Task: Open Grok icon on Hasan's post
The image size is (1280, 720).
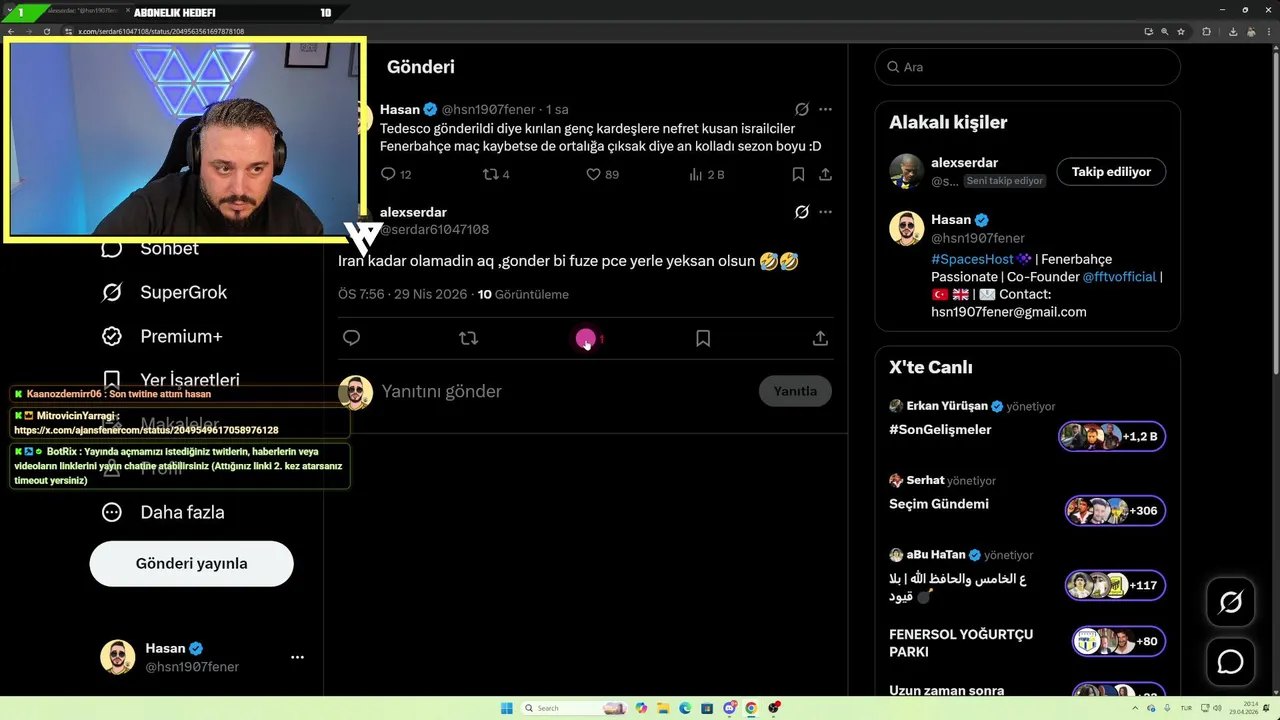Action: pyautogui.click(x=802, y=109)
